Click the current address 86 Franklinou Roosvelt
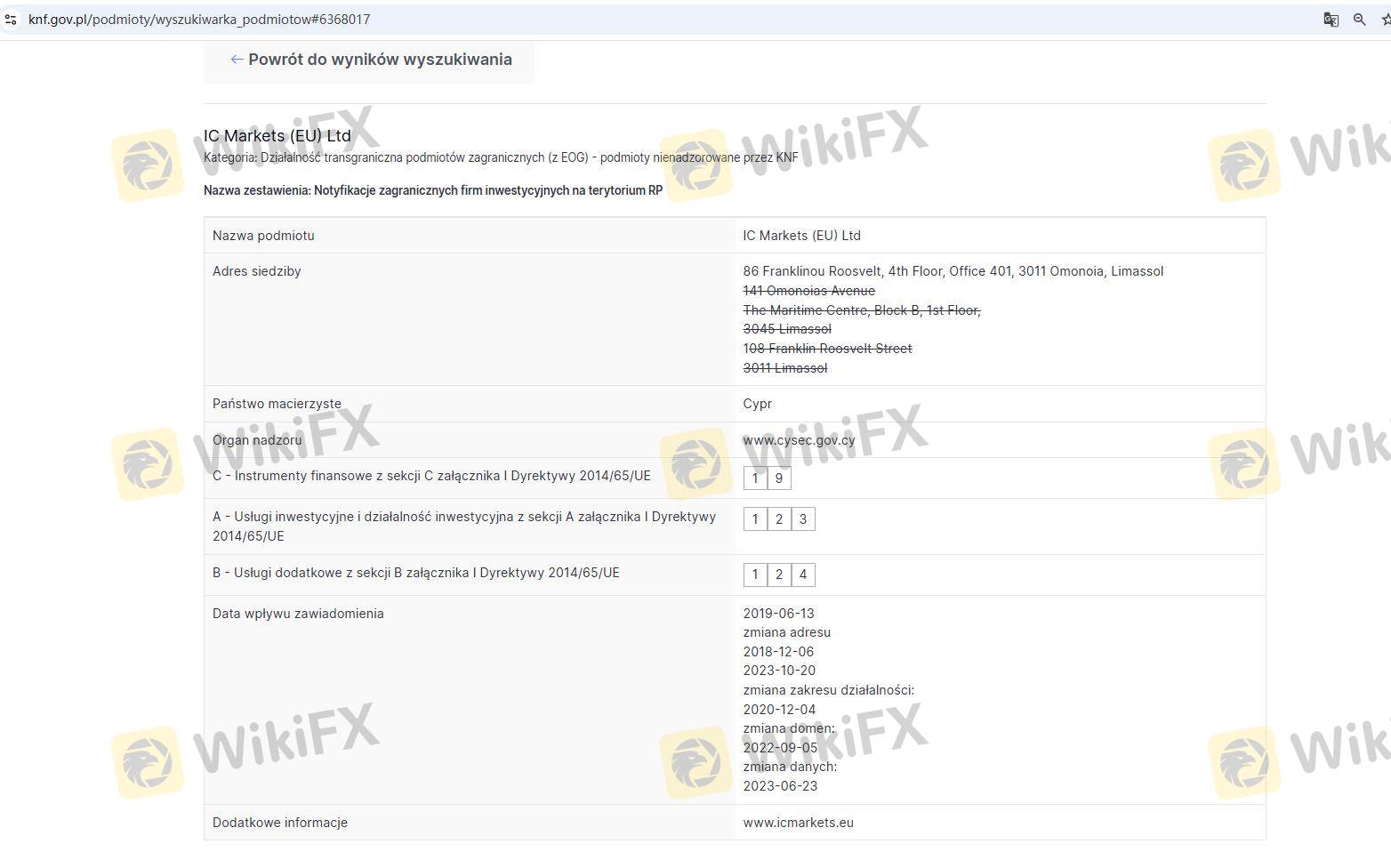 [x=953, y=271]
